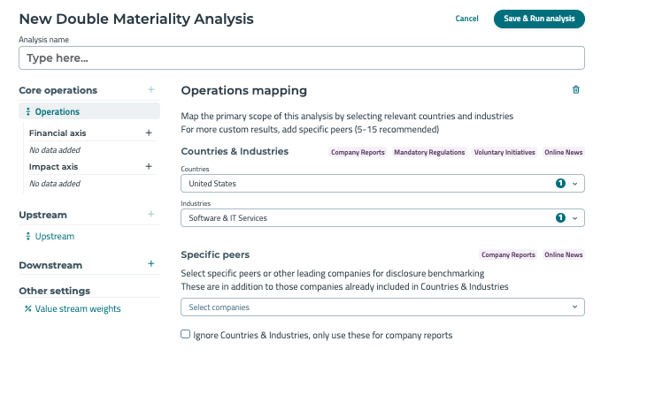The image size is (670, 417).
Task: Open the Select companies dropdown
Action: 382,307
